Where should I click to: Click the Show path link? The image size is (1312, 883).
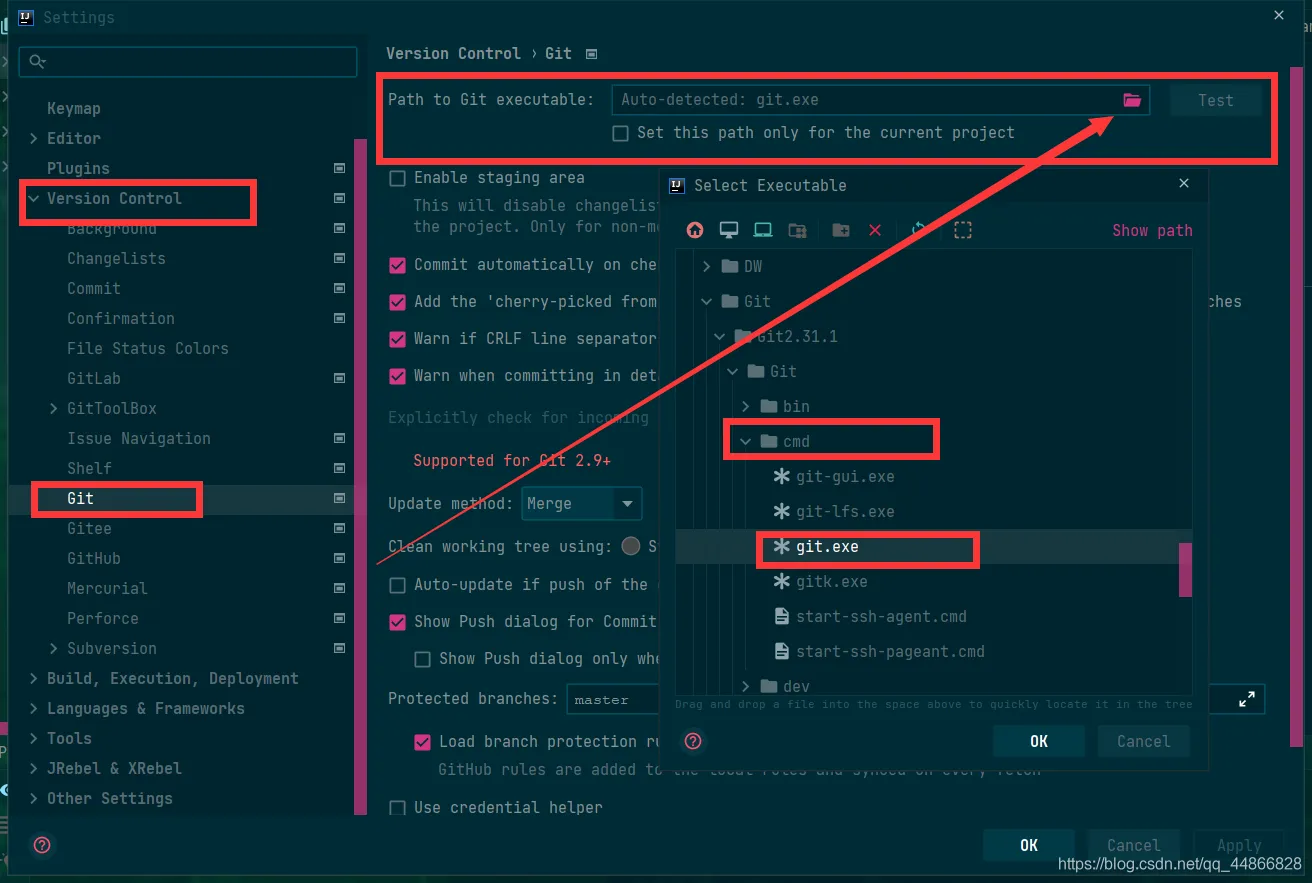1152,230
